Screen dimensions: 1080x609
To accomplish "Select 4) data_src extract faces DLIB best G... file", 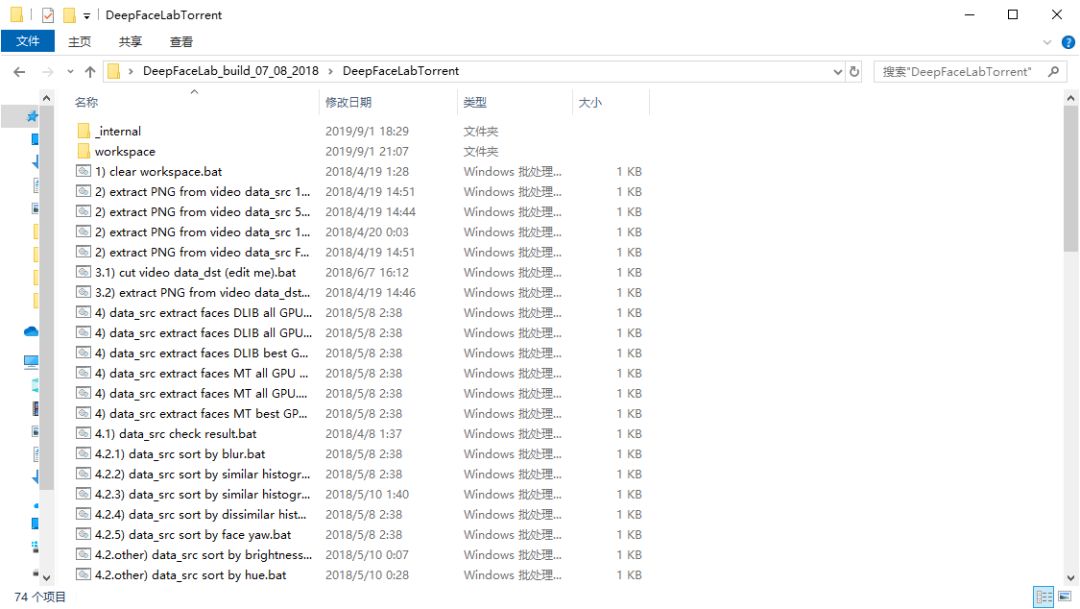I will (x=202, y=353).
